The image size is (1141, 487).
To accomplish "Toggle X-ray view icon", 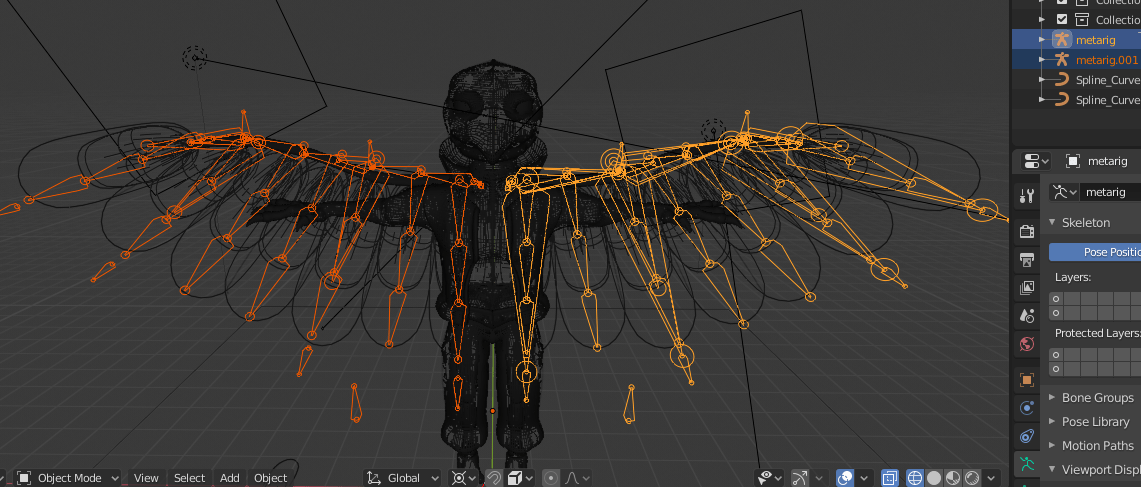I will (890, 478).
